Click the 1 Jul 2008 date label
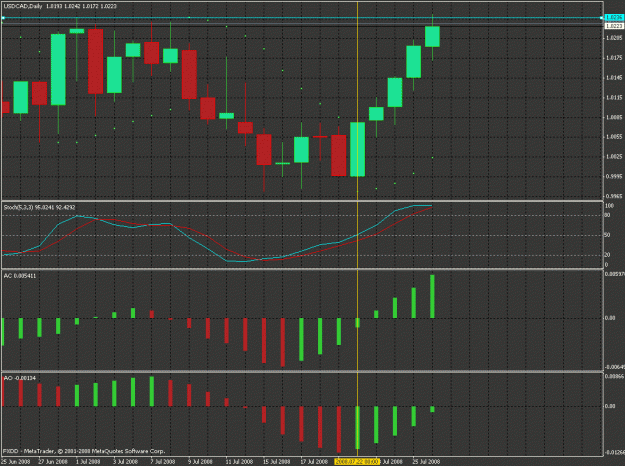This screenshot has width=625, height=466. click(x=88, y=462)
